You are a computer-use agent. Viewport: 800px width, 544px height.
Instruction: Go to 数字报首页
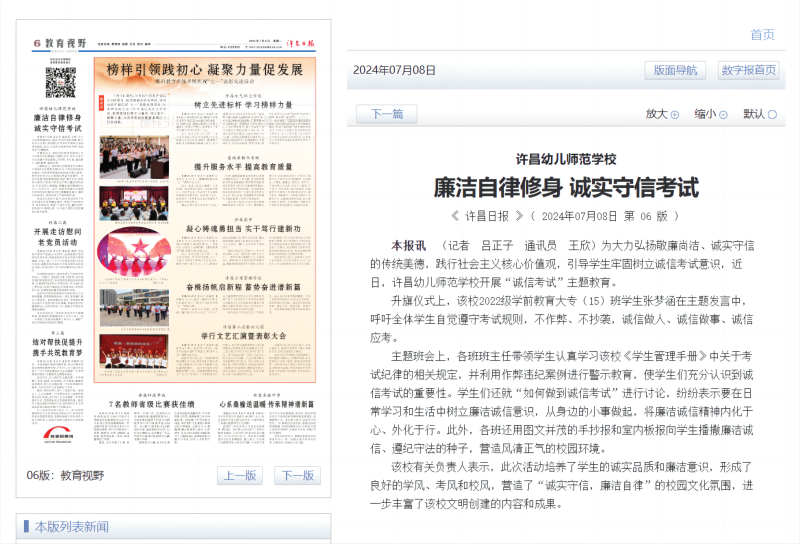(748, 70)
